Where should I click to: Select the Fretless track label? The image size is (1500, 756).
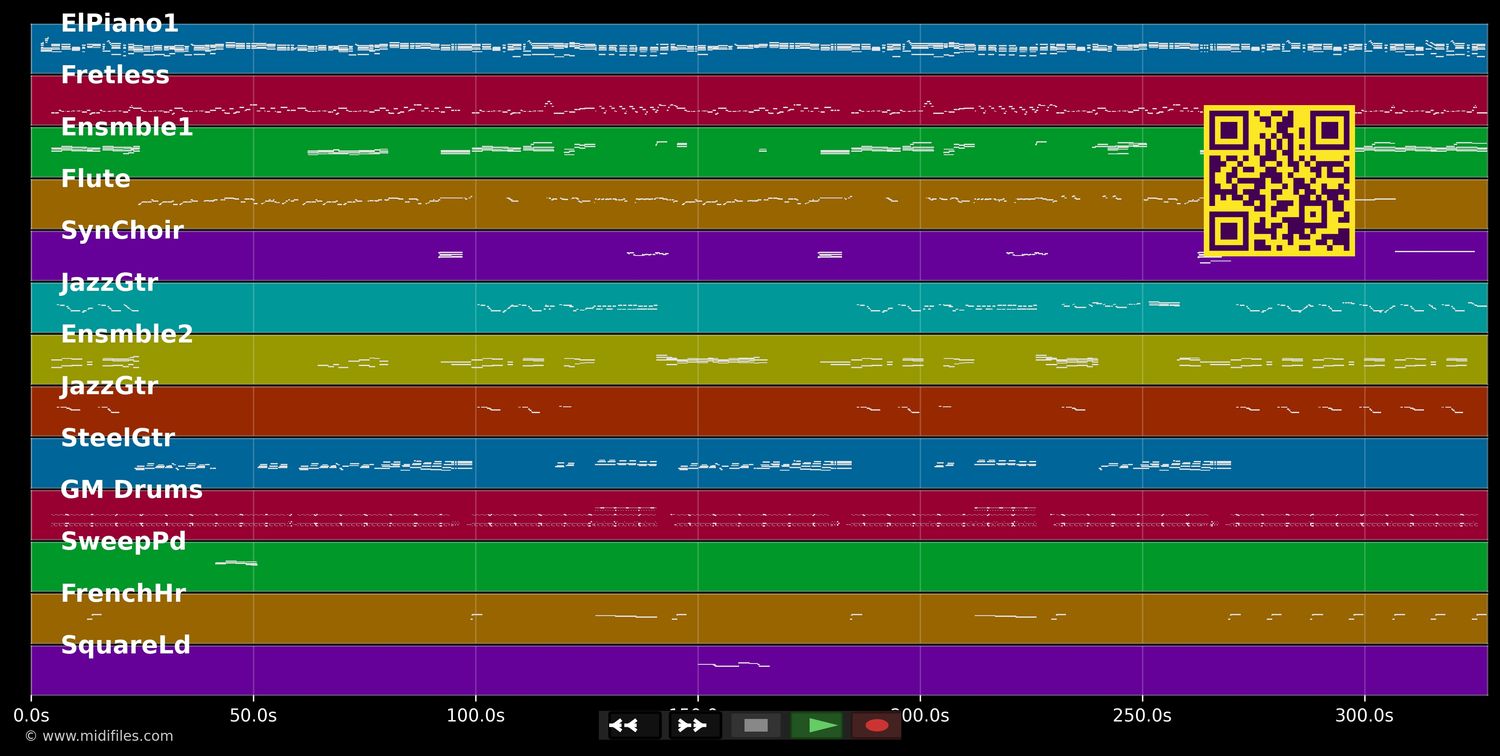(x=115, y=76)
